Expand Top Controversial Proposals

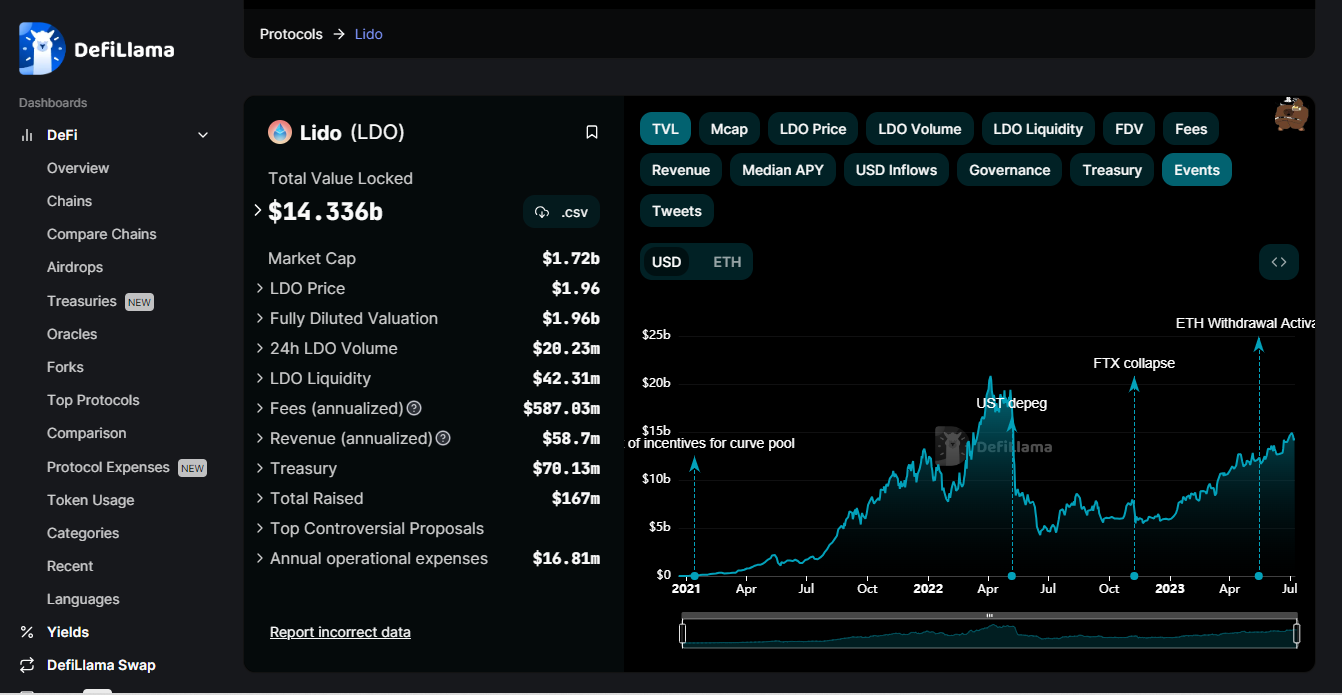point(260,528)
